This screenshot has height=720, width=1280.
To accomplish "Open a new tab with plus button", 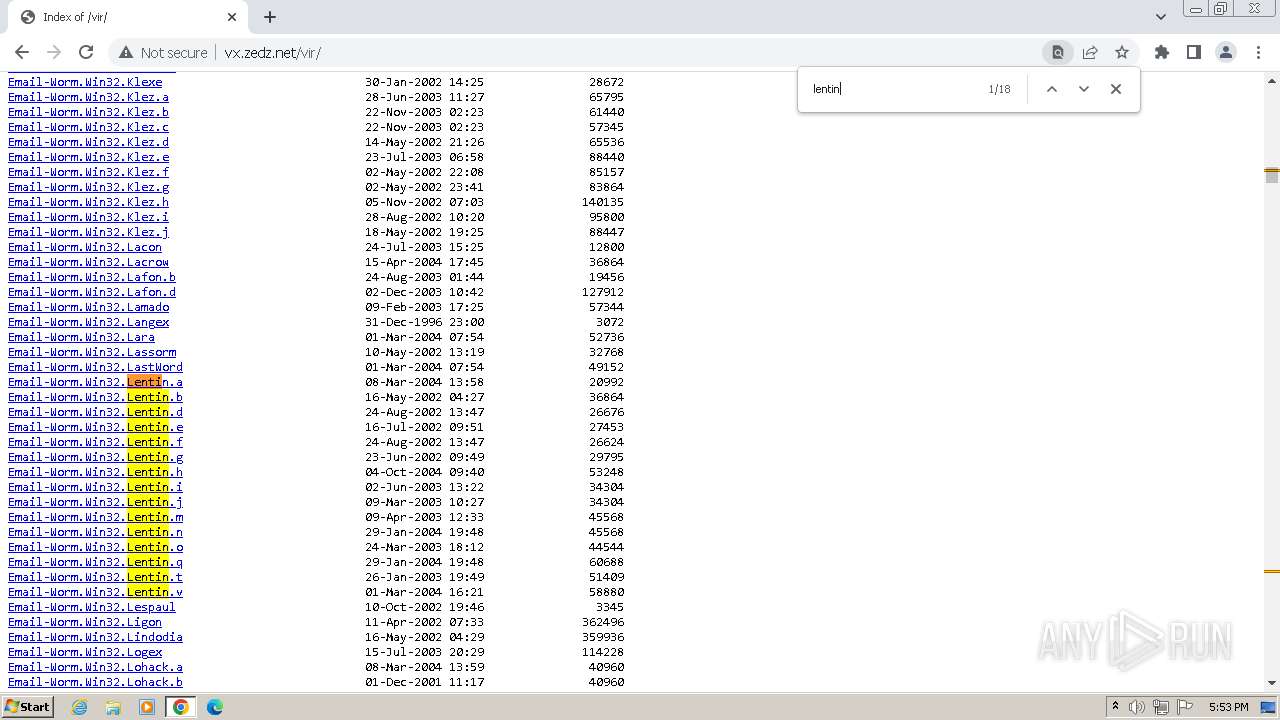I will pyautogui.click(x=270, y=17).
